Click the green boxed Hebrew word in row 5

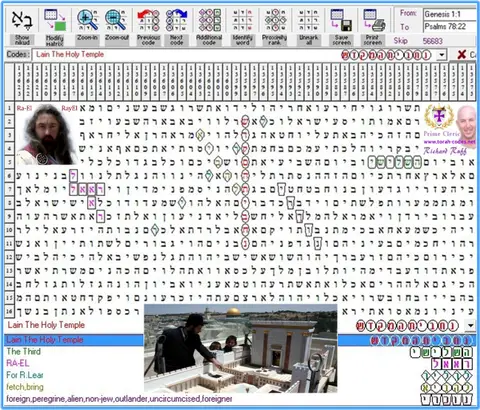pyautogui.click(x=394, y=163)
